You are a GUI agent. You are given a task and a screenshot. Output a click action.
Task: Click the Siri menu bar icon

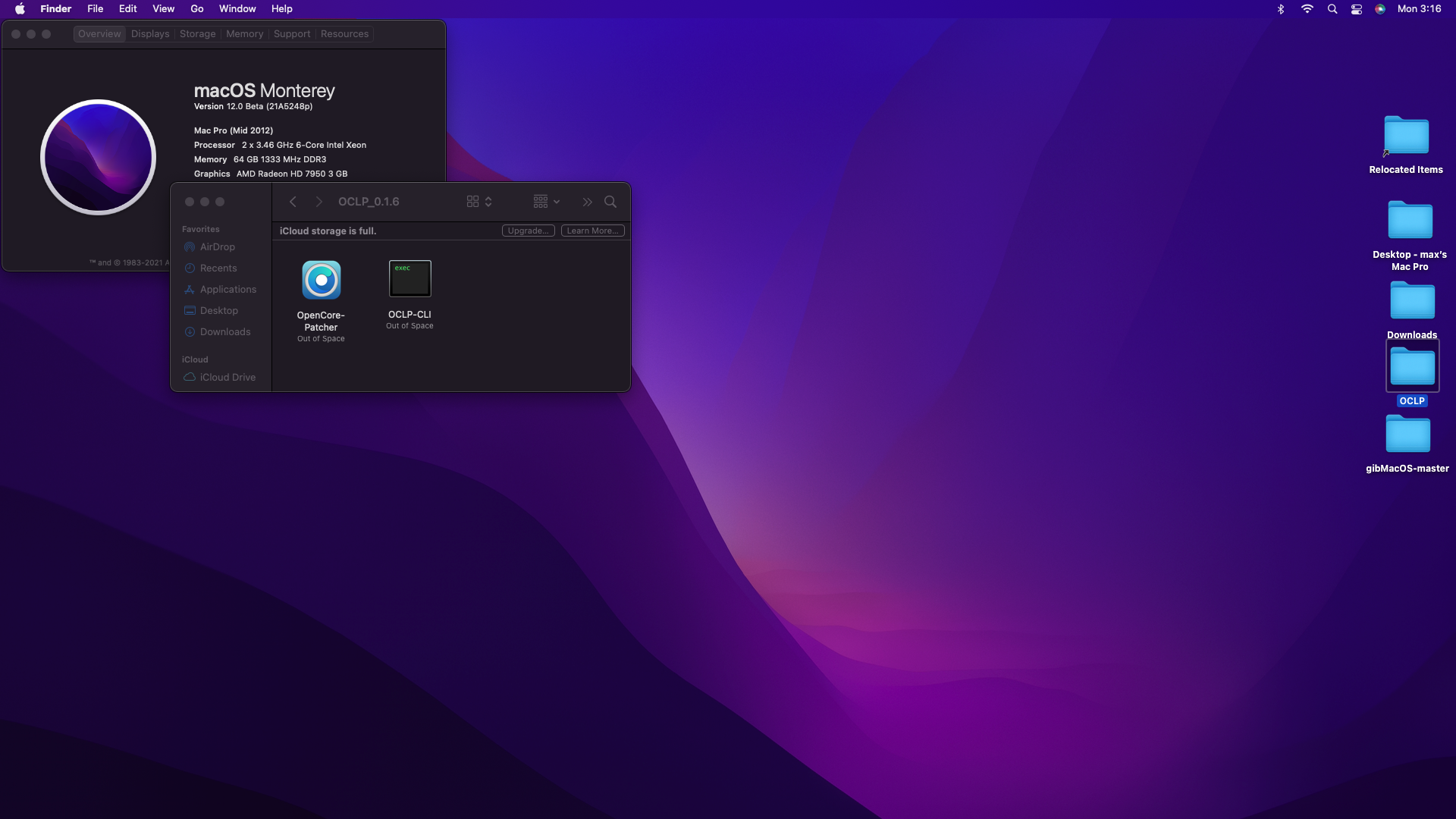pyautogui.click(x=1380, y=9)
